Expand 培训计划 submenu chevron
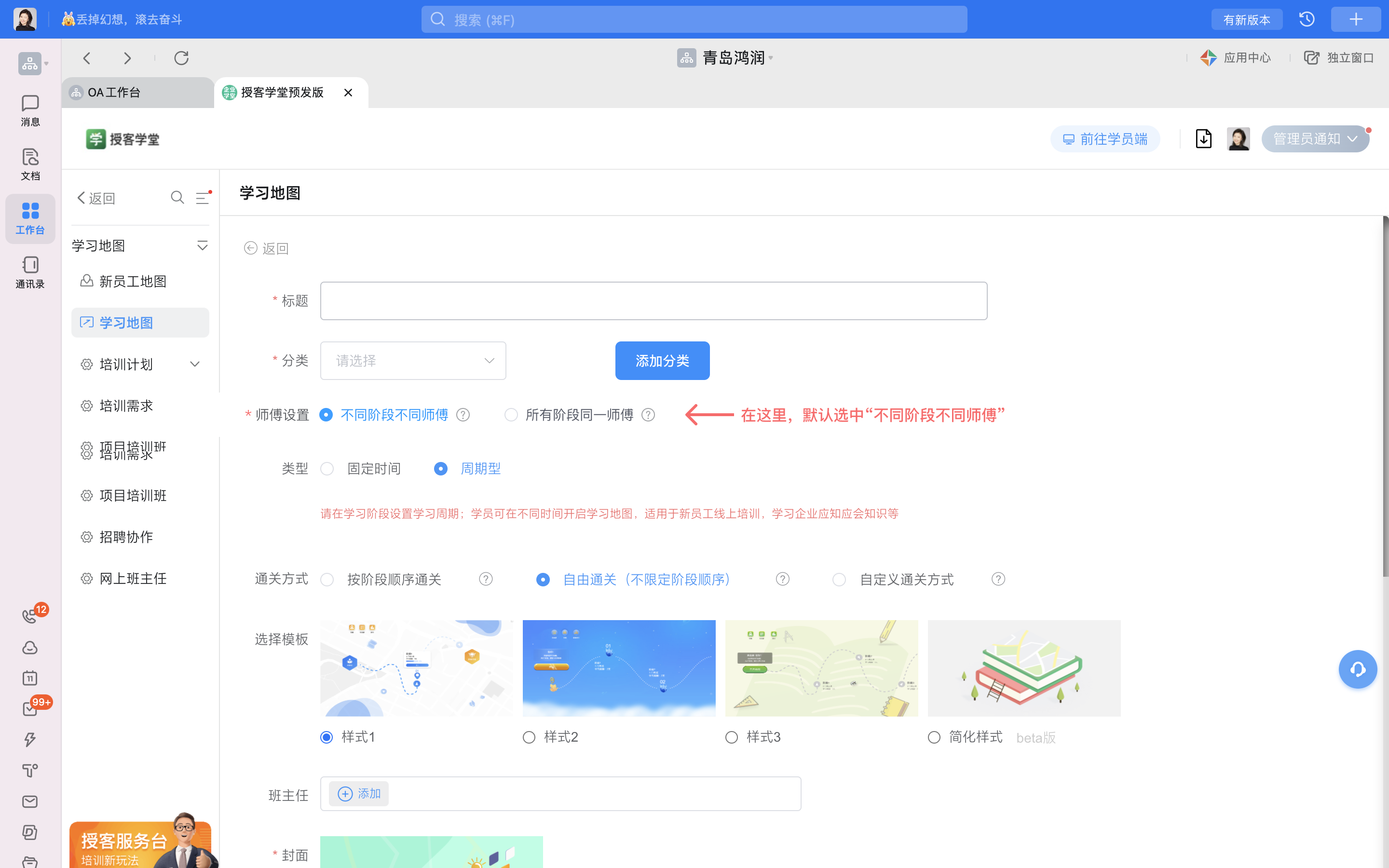 tap(195, 365)
